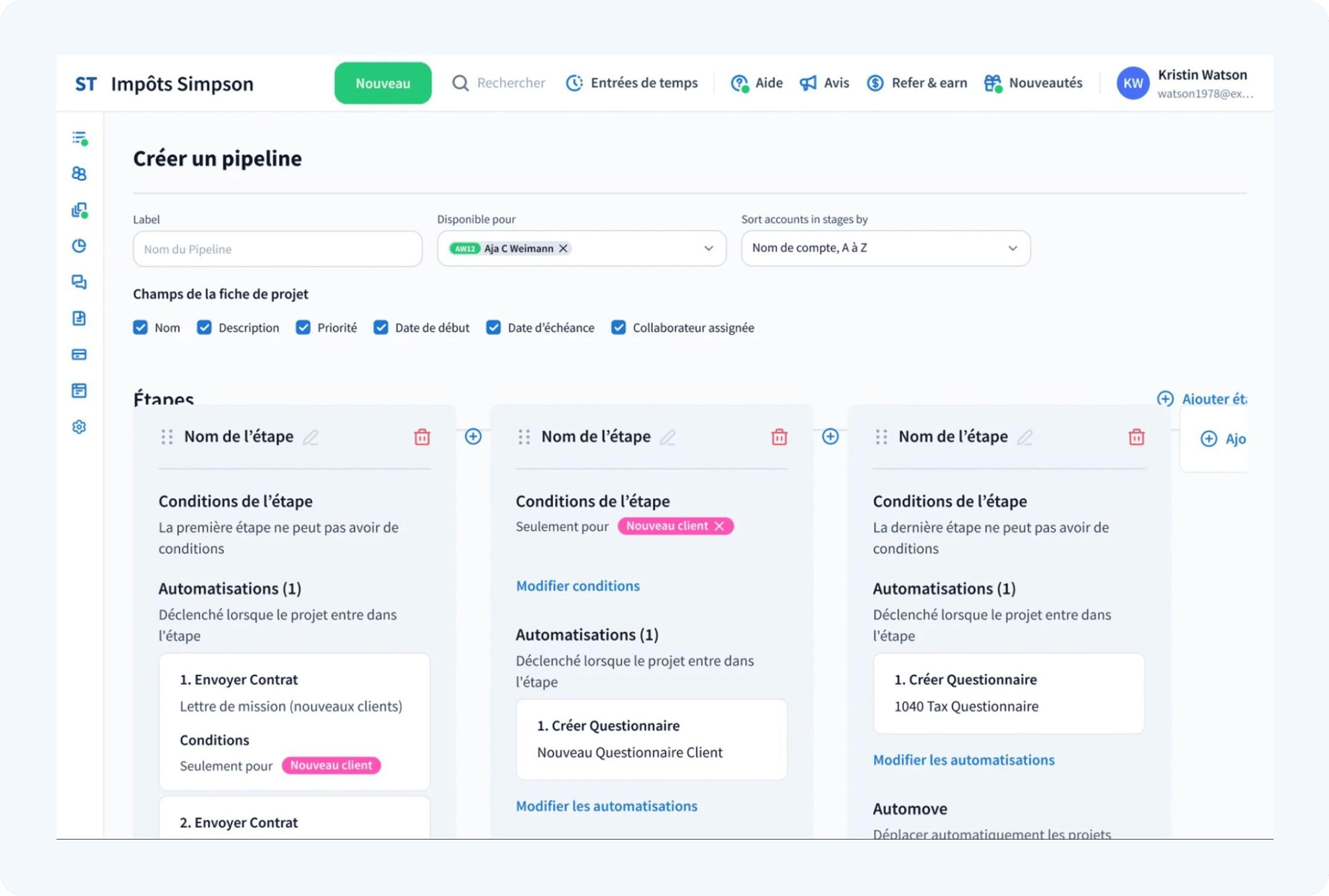Viewport: 1329px width, 896px height.
Task: Click the "2. Envoyer Contrat" automation title
Action: (239, 823)
